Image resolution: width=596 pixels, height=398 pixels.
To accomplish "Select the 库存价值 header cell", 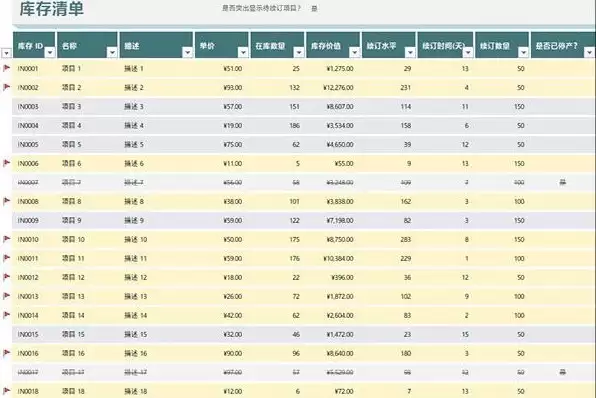I will 333,45.
